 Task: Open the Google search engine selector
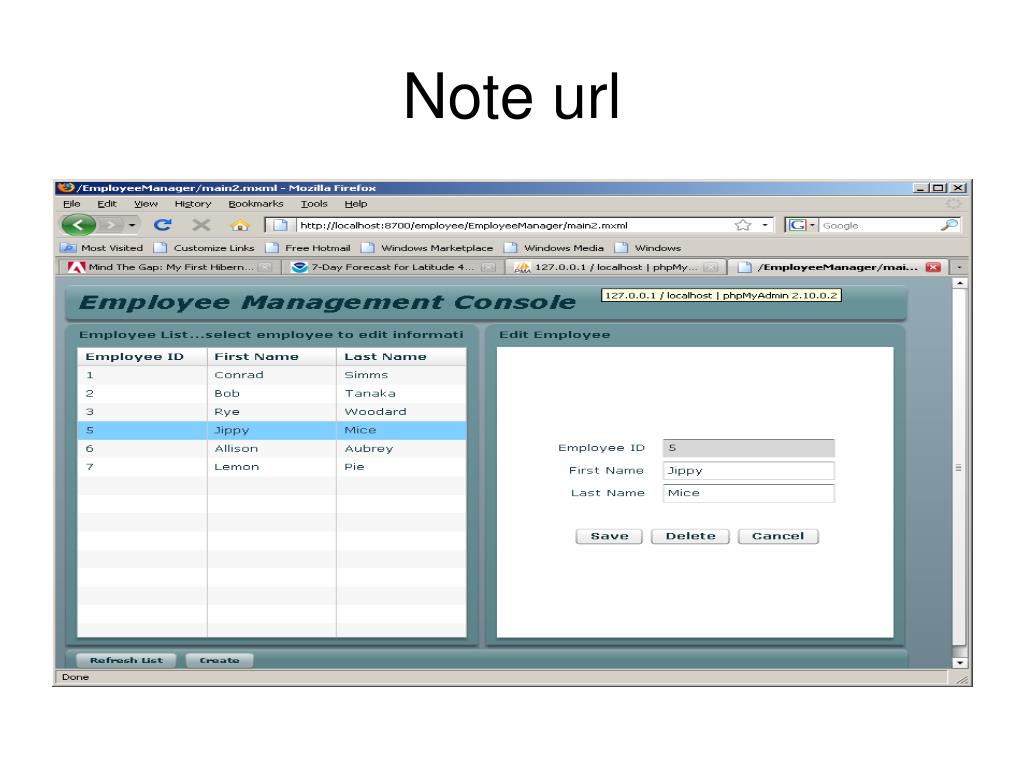point(802,225)
